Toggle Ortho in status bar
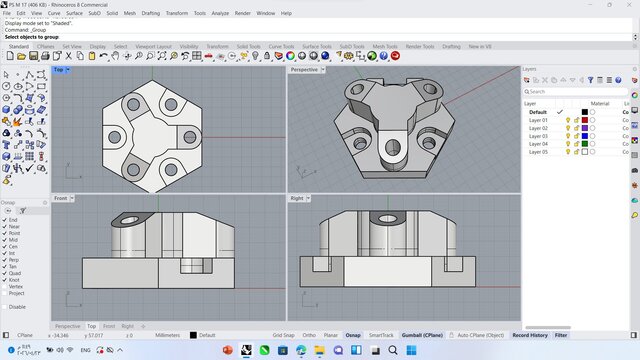The height and width of the screenshot is (360, 640). pos(309,335)
